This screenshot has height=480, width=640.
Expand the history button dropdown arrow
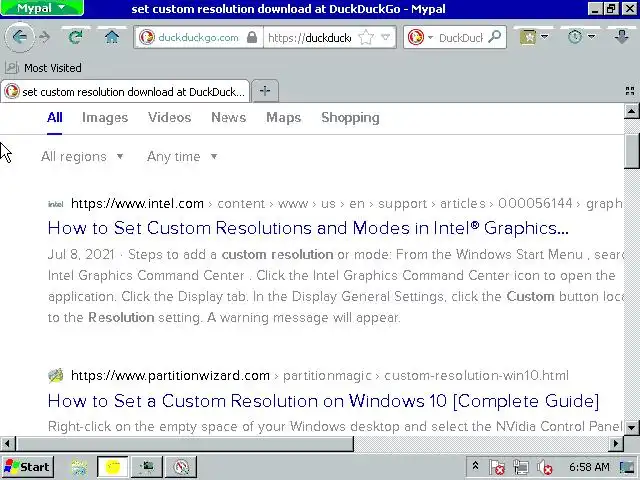[591, 37]
